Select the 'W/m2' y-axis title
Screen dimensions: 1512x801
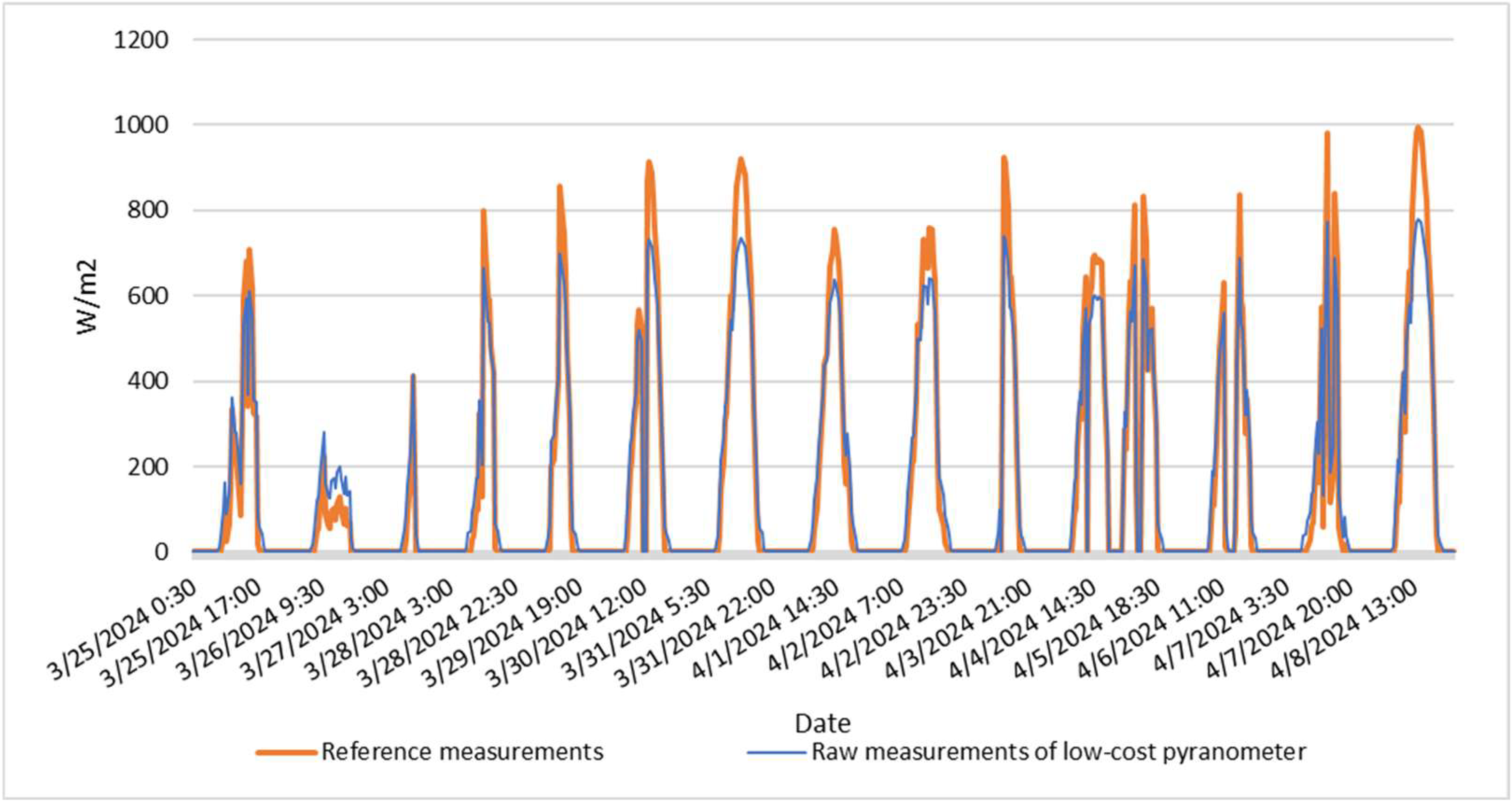pos(87,297)
